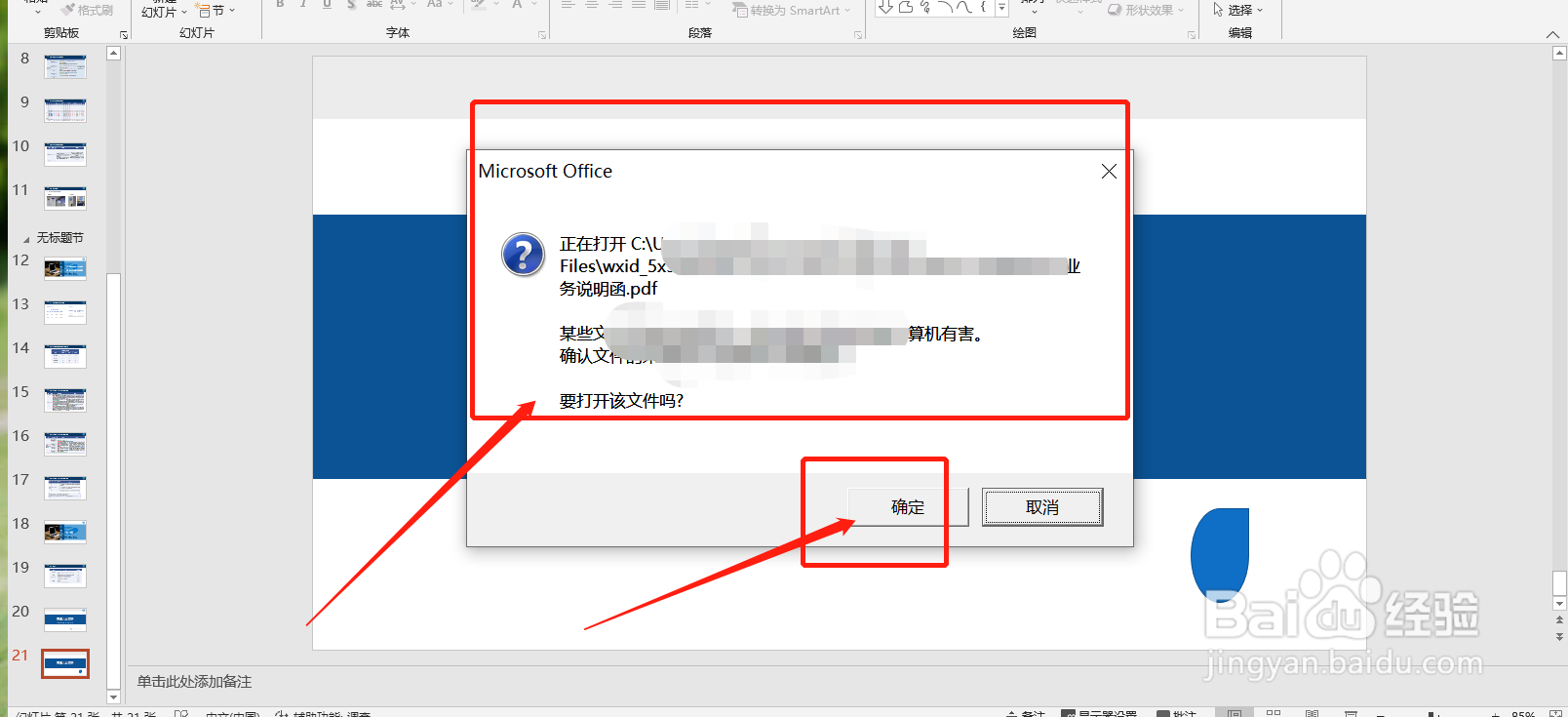Click the main editor scroll down arrow
This screenshot has width=1568, height=717.
(x=1559, y=604)
